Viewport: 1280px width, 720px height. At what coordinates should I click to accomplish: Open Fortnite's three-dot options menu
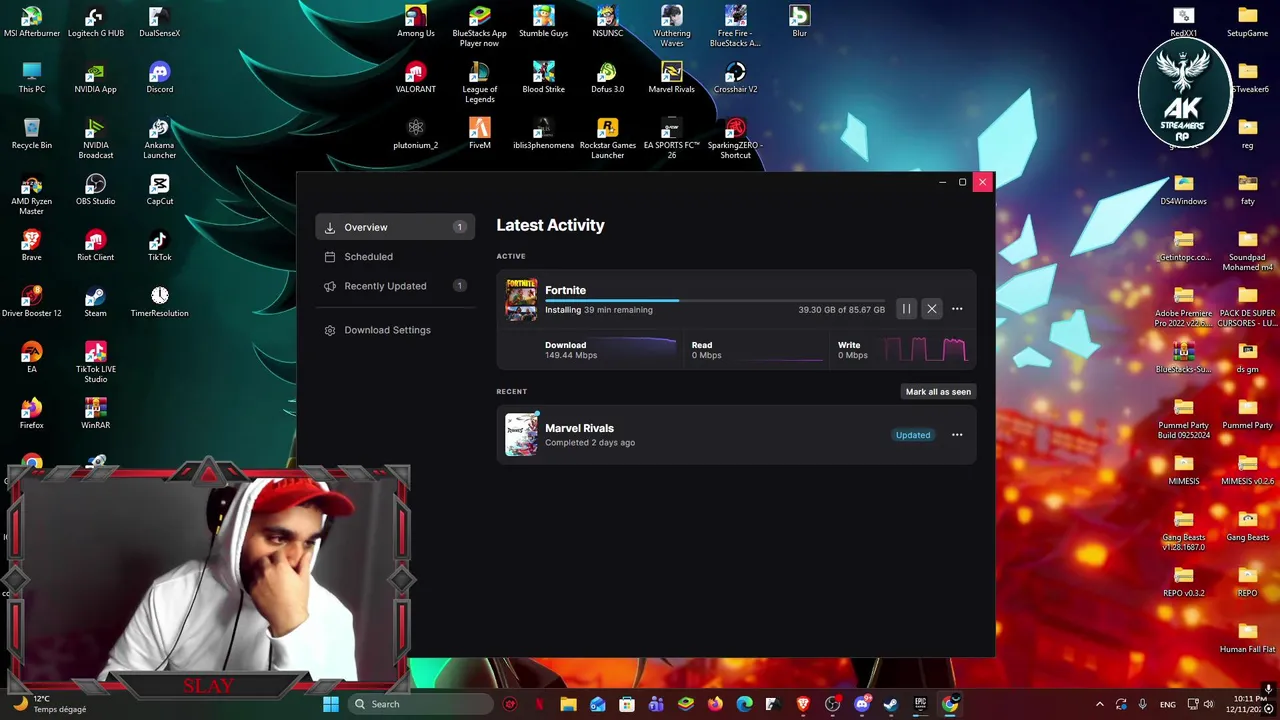[x=957, y=309]
